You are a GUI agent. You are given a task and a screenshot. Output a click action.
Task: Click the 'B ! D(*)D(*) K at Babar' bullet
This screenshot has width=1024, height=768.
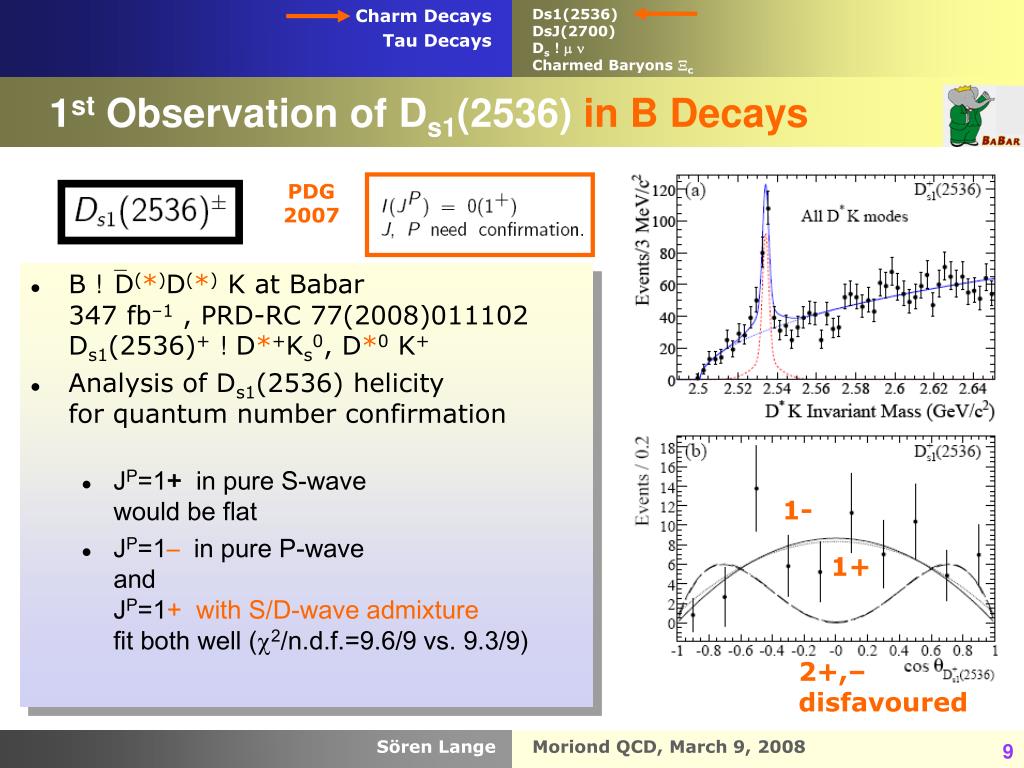tap(216, 284)
